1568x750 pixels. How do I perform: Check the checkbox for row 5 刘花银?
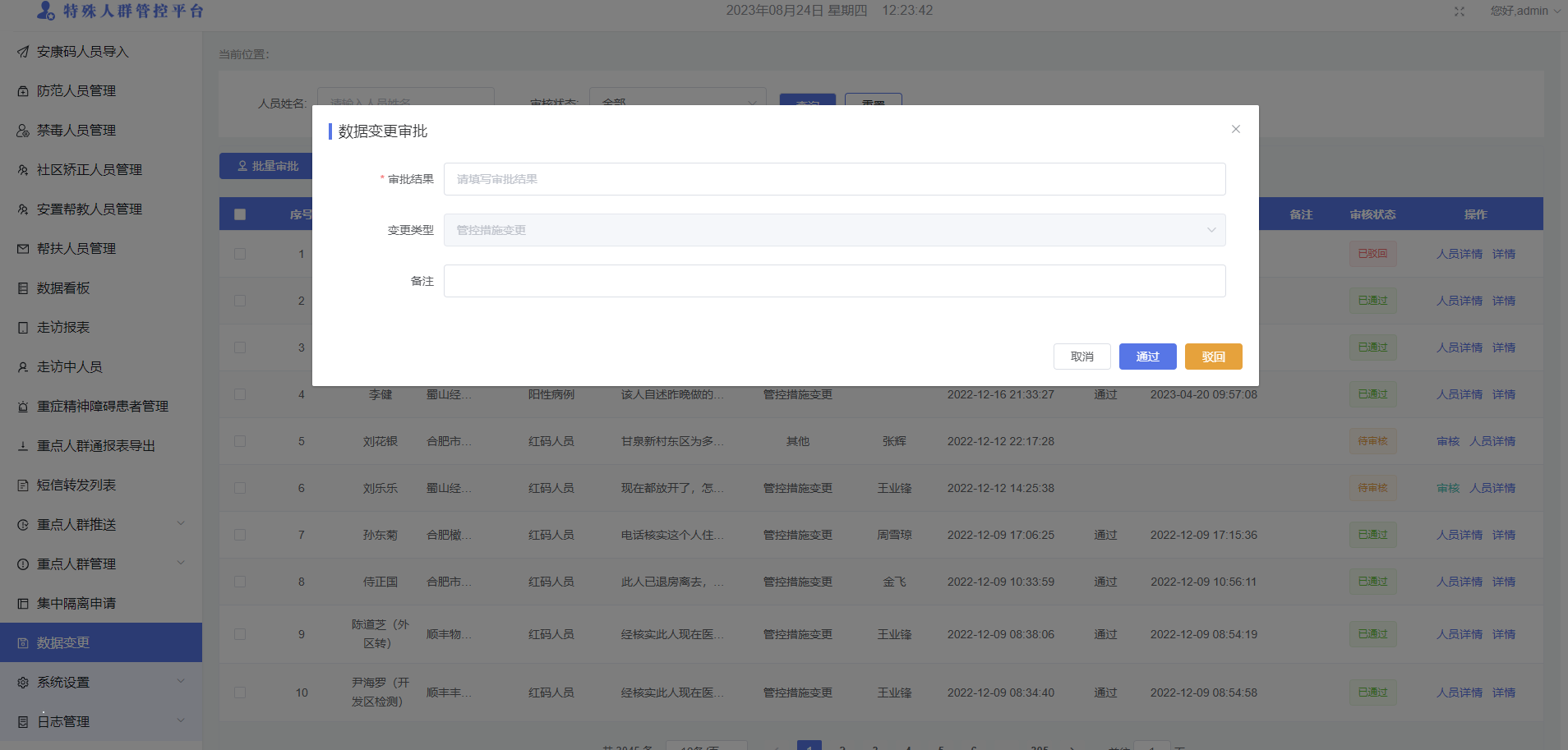tap(240, 441)
